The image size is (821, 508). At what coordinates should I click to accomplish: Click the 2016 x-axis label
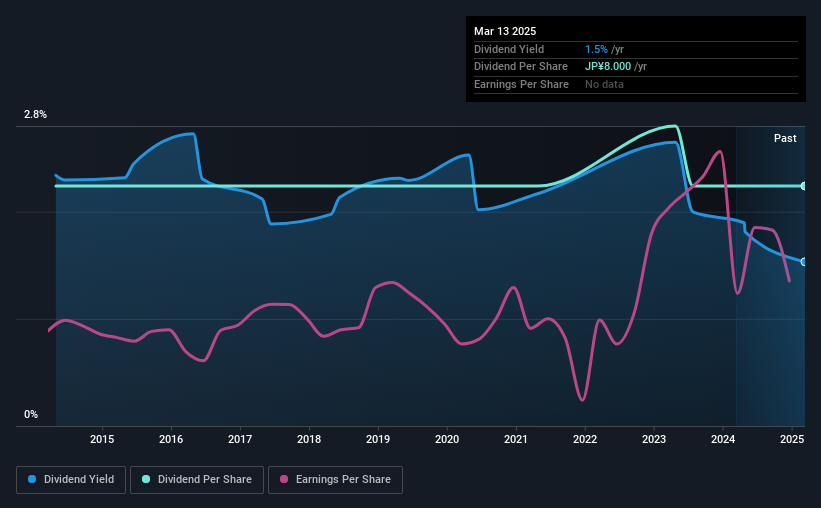[171, 439]
